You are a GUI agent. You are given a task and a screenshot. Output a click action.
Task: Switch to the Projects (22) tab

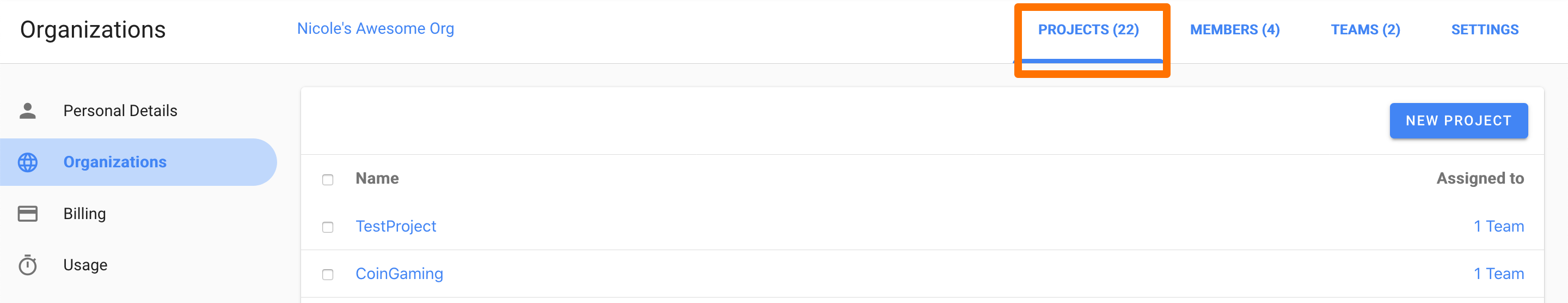1088,30
